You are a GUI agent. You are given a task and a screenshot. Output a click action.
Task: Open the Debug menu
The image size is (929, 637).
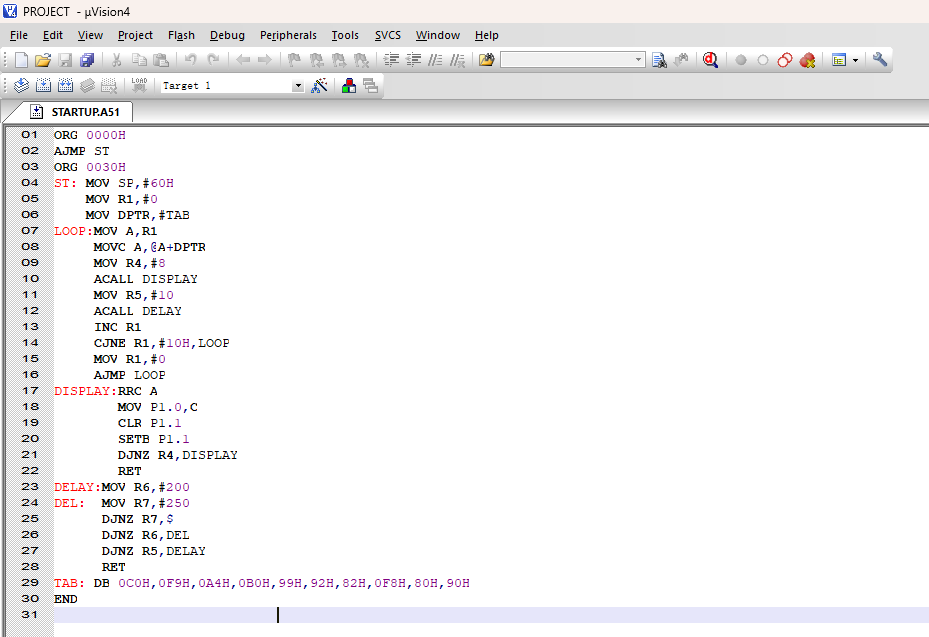coord(228,36)
